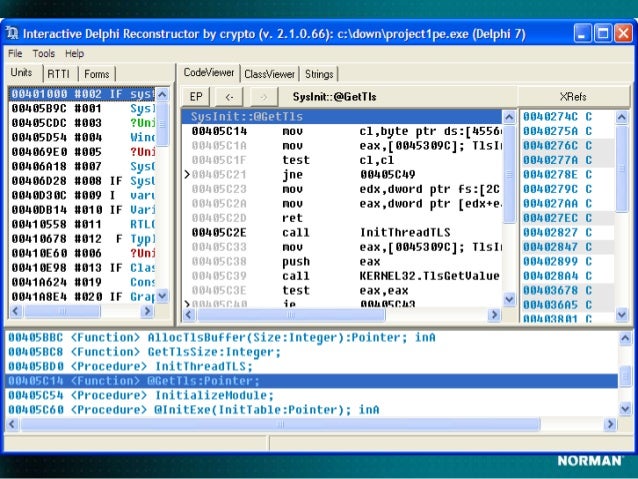The width and height of the screenshot is (638, 479).
Task: Switch to the RTTI tab
Action: pyautogui.click(x=59, y=74)
